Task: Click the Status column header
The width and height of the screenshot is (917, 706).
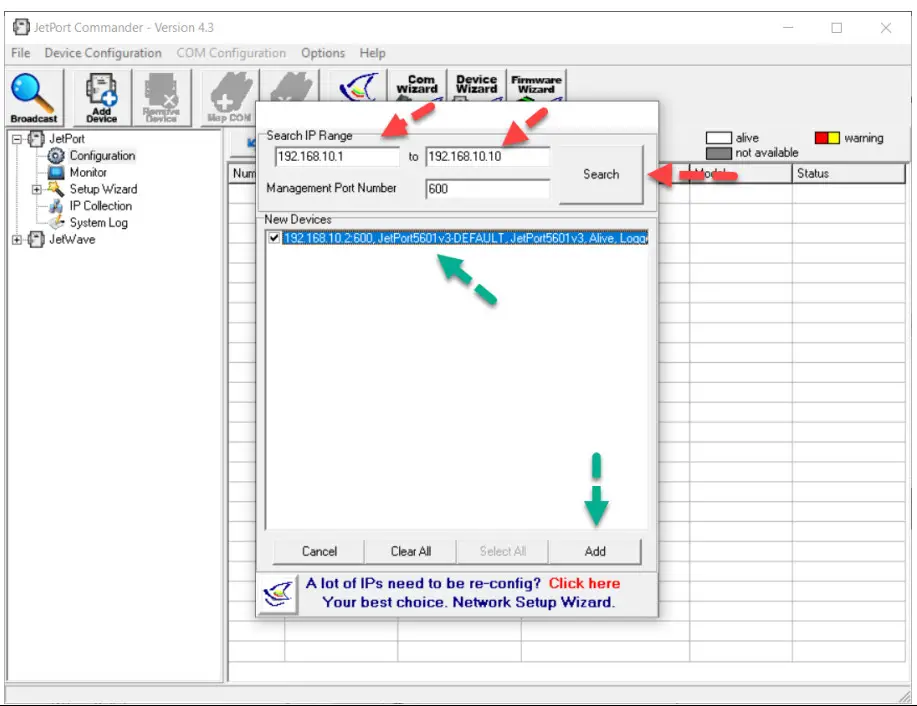Action: pos(848,174)
